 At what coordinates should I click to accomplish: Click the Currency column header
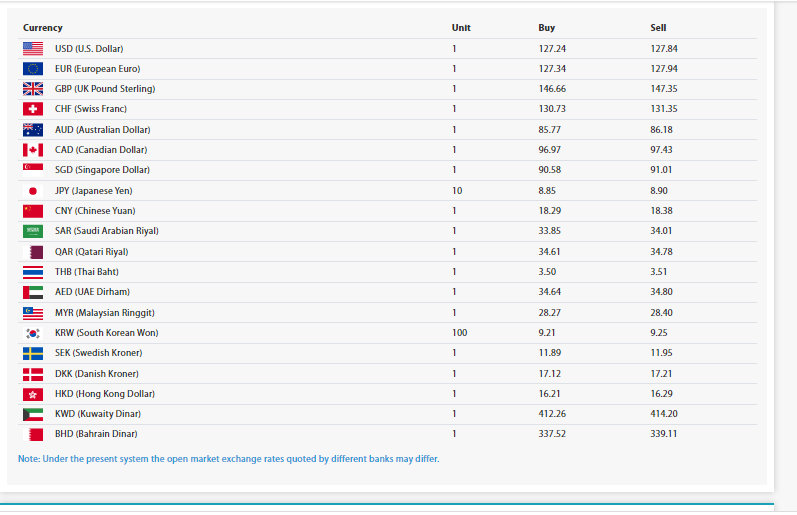pos(42,28)
